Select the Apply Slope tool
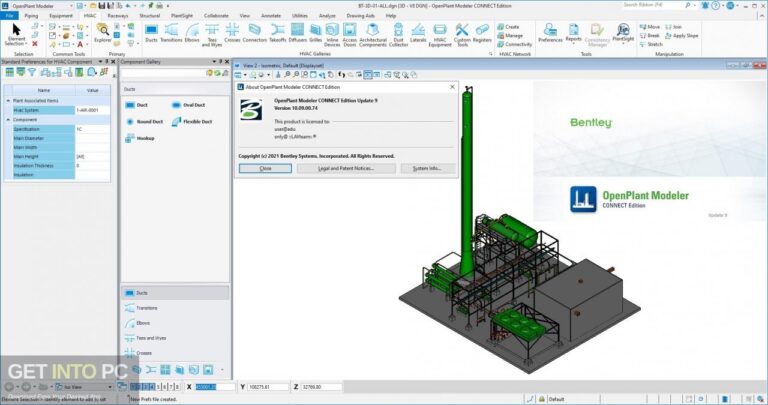The image size is (768, 405). coord(682,36)
